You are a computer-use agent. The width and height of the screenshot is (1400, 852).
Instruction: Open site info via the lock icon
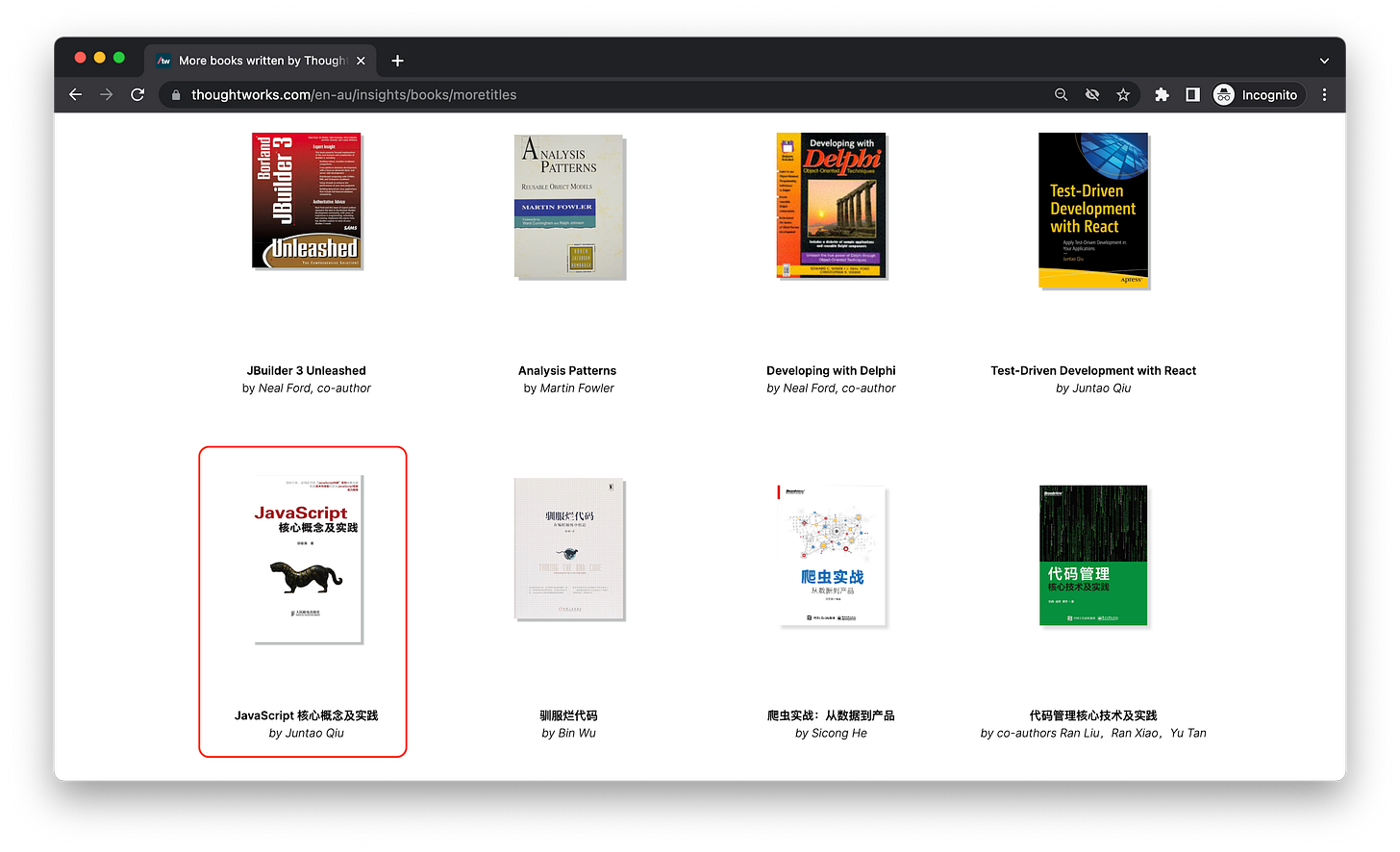tap(175, 94)
